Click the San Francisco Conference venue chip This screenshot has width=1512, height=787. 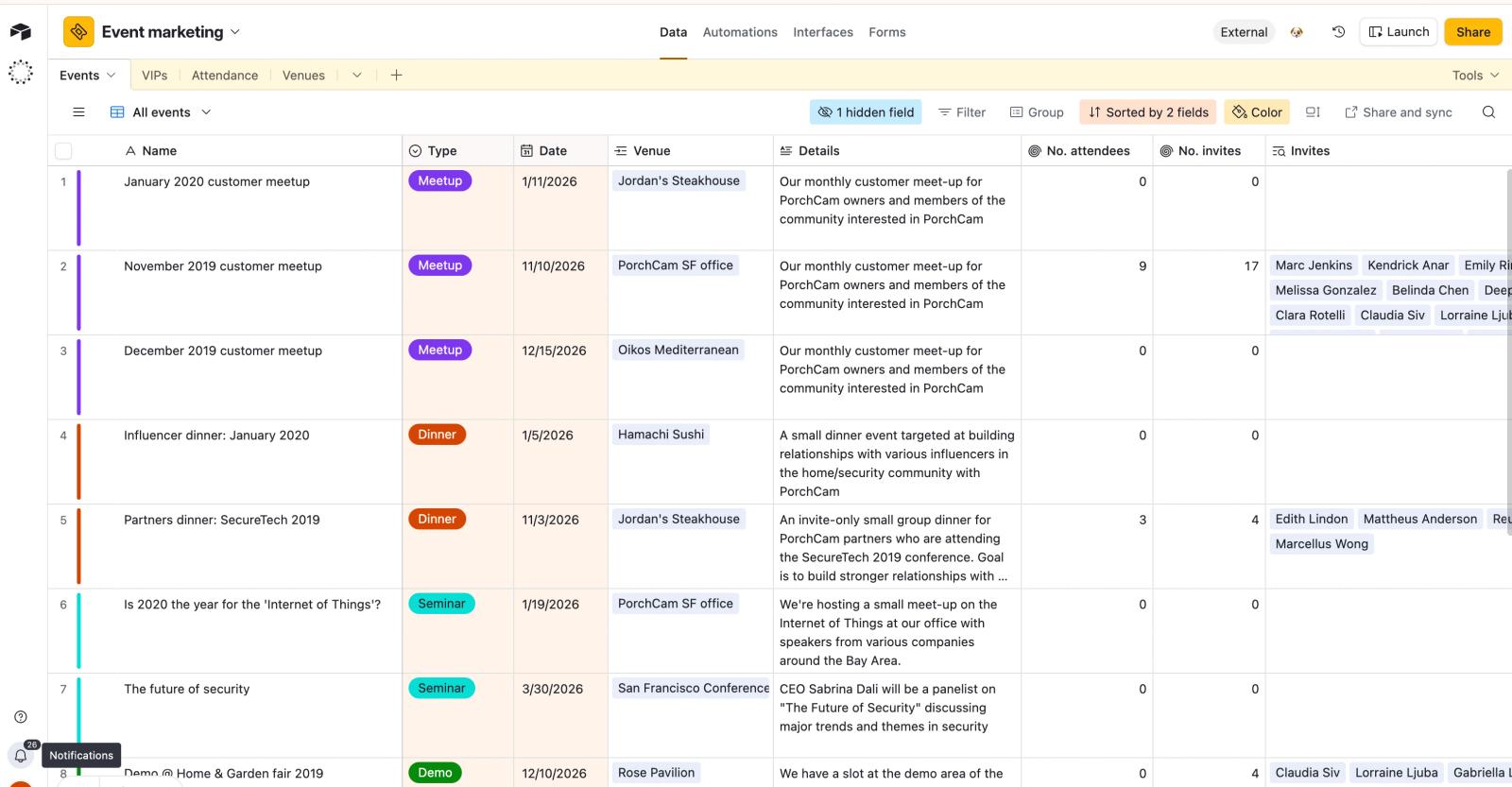(x=693, y=688)
